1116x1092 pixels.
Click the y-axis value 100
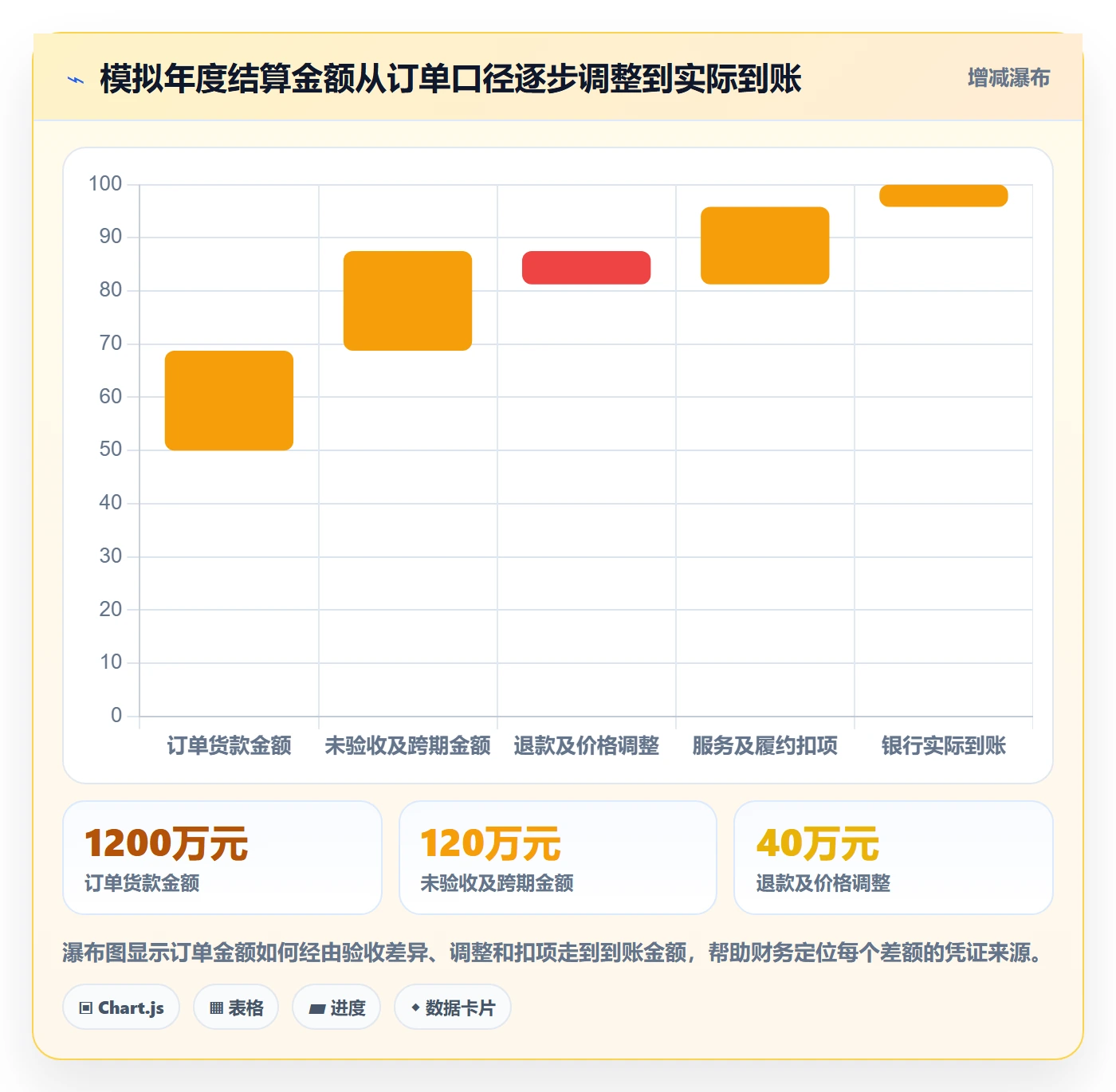pyautogui.click(x=105, y=184)
